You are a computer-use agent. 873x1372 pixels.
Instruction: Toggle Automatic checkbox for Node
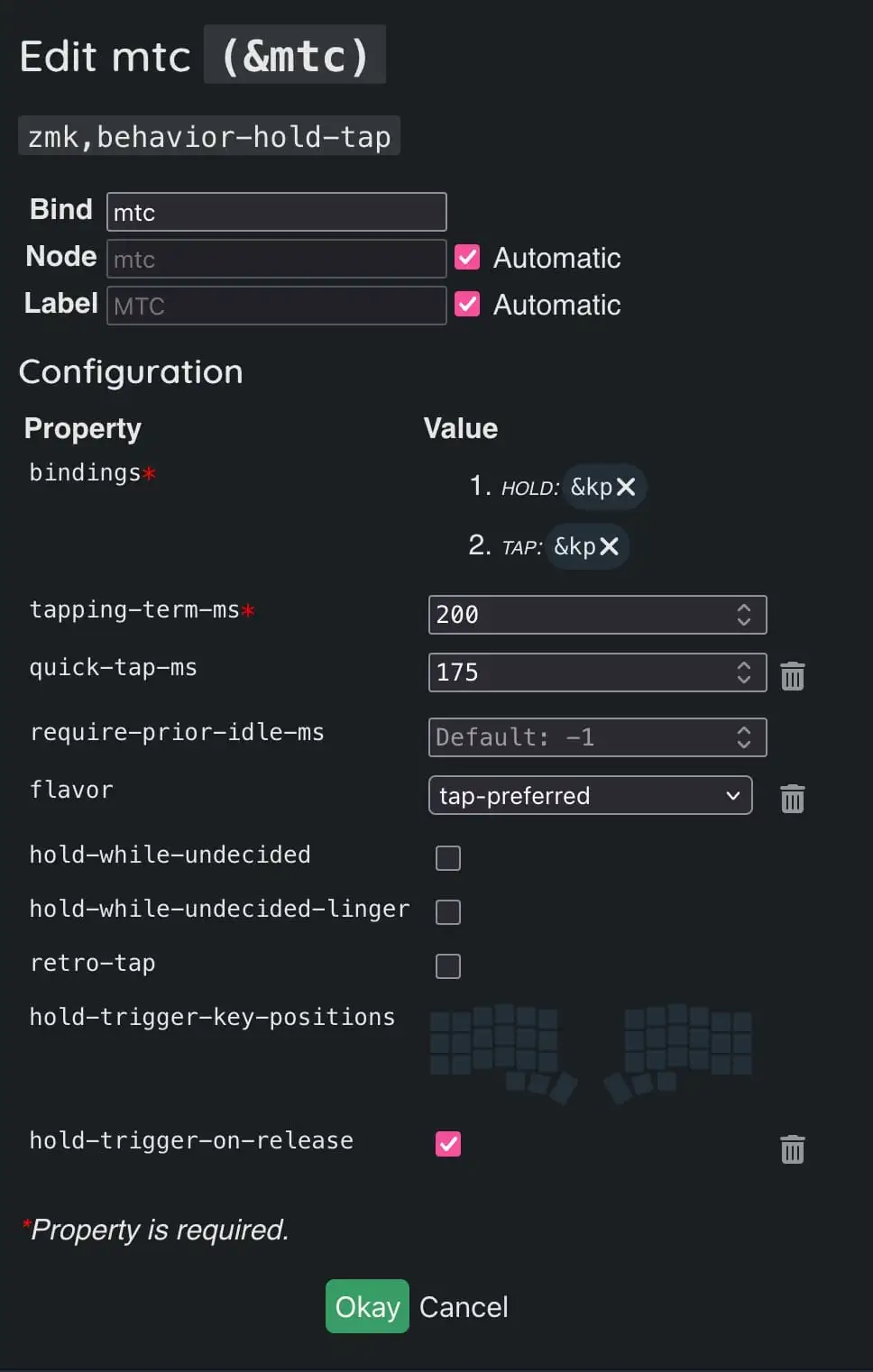(x=467, y=258)
